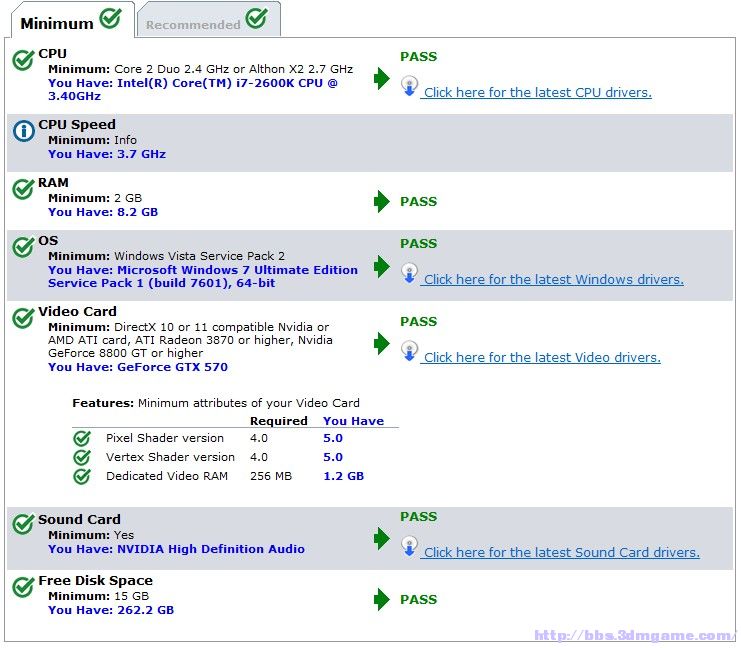Follow the latest Sound Card drivers link

tap(561, 553)
